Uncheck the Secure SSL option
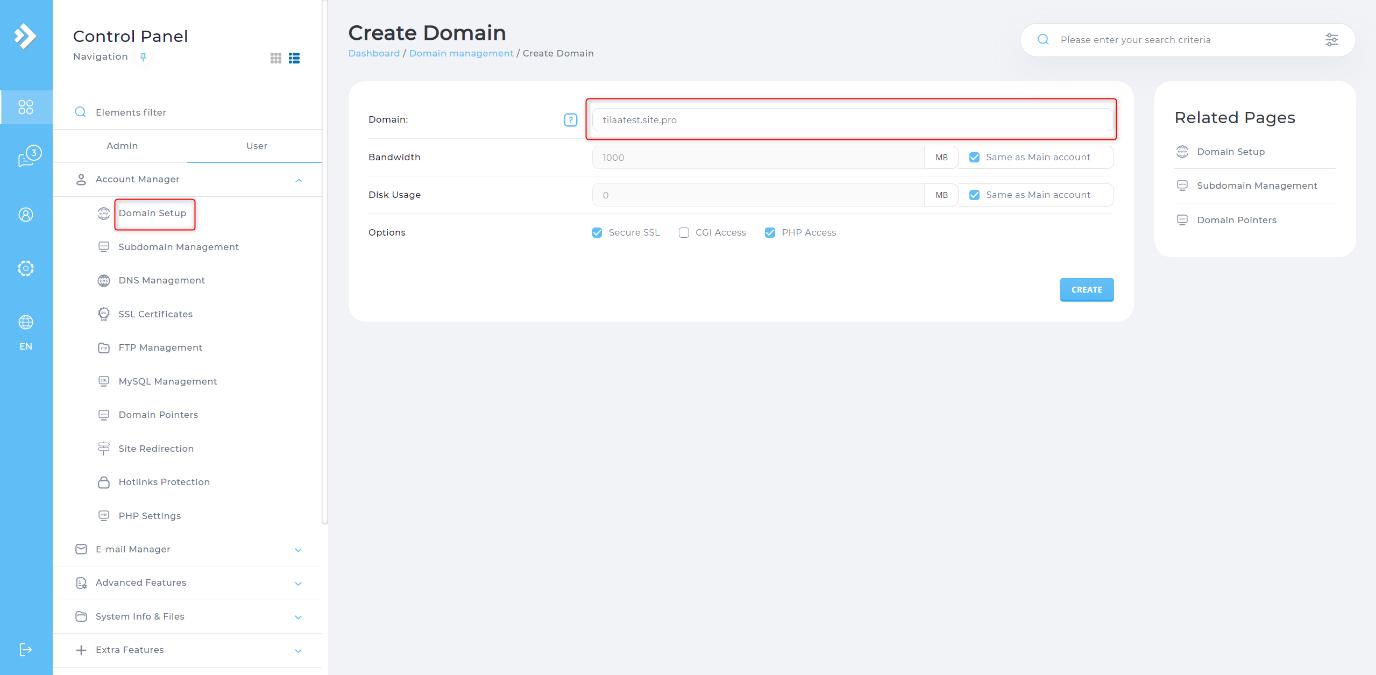 click(597, 232)
